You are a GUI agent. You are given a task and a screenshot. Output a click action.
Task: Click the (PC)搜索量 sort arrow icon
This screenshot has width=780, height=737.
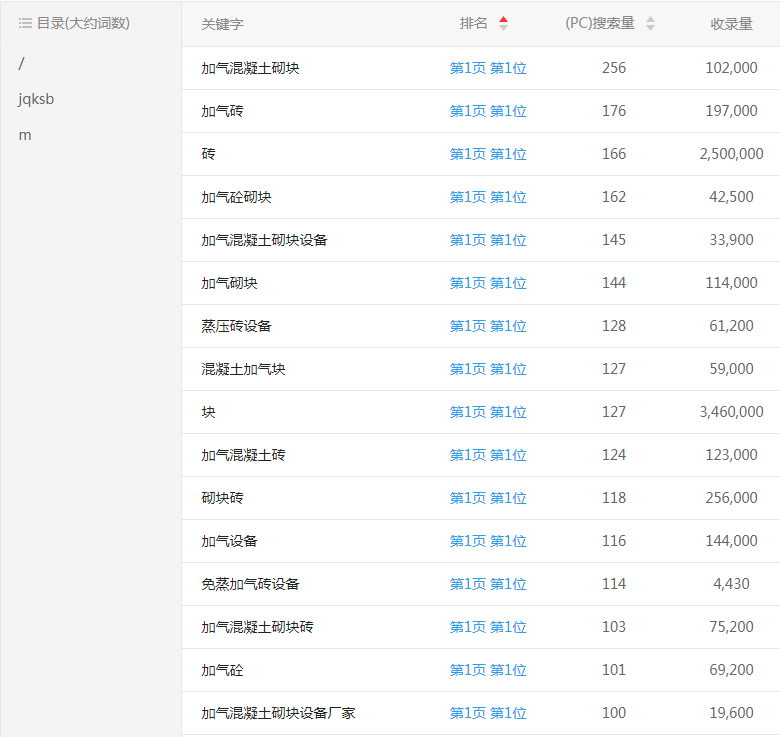pyautogui.click(x=650, y=23)
